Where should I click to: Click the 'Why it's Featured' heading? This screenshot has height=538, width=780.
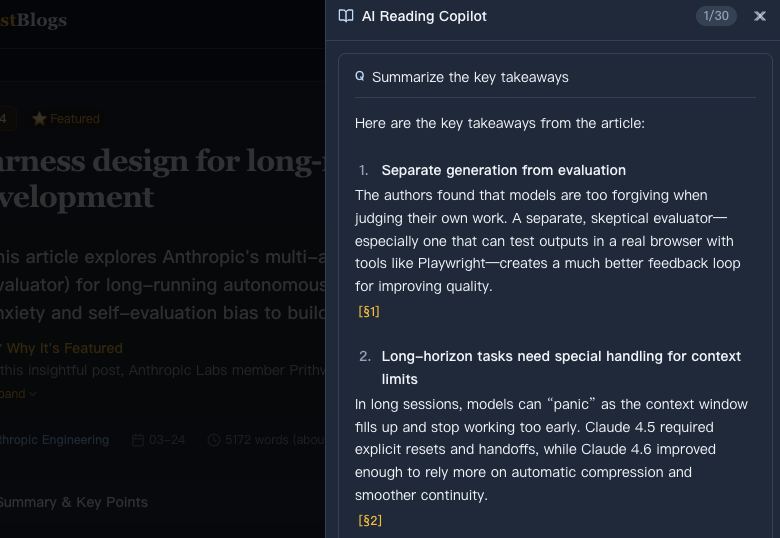(x=64, y=349)
